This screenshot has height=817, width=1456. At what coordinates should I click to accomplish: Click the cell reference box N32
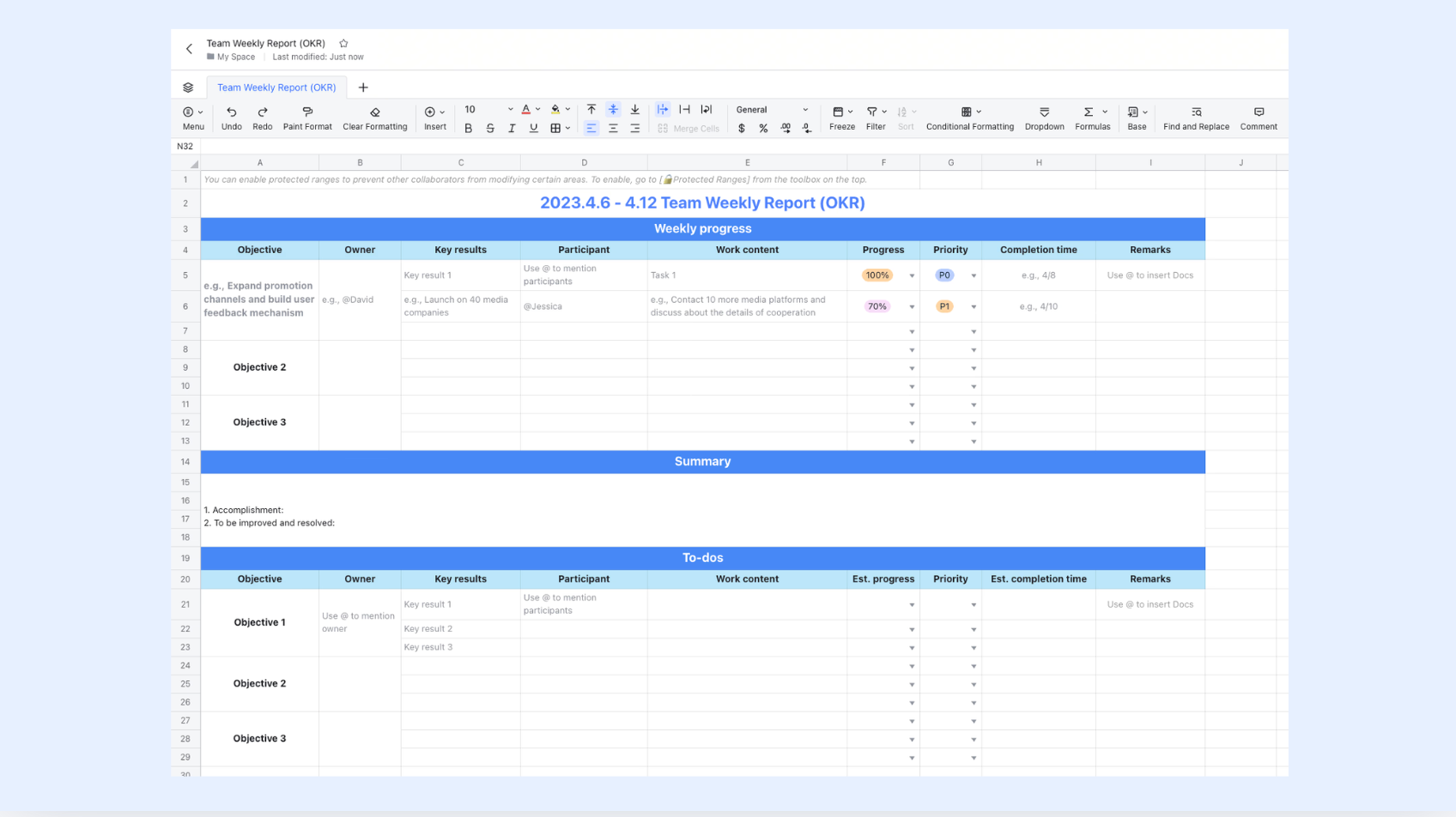coord(185,147)
